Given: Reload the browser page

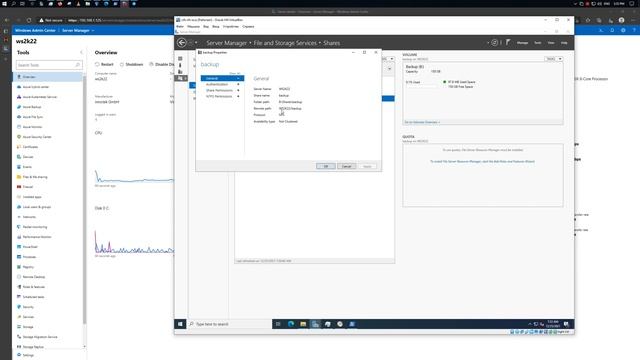Looking at the screenshot, I should (x=29, y=20).
